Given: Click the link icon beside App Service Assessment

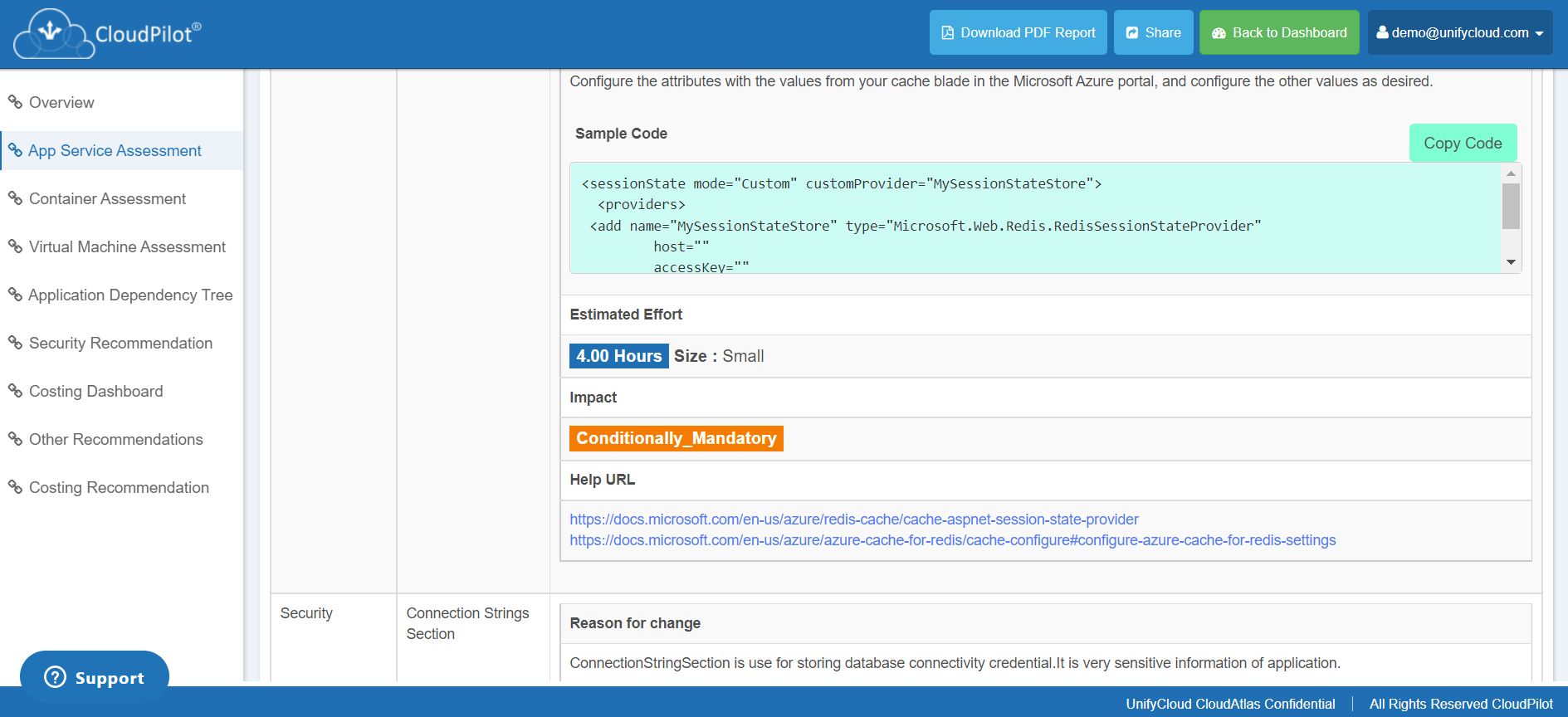Looking at the screenshot, I should 15,150.
